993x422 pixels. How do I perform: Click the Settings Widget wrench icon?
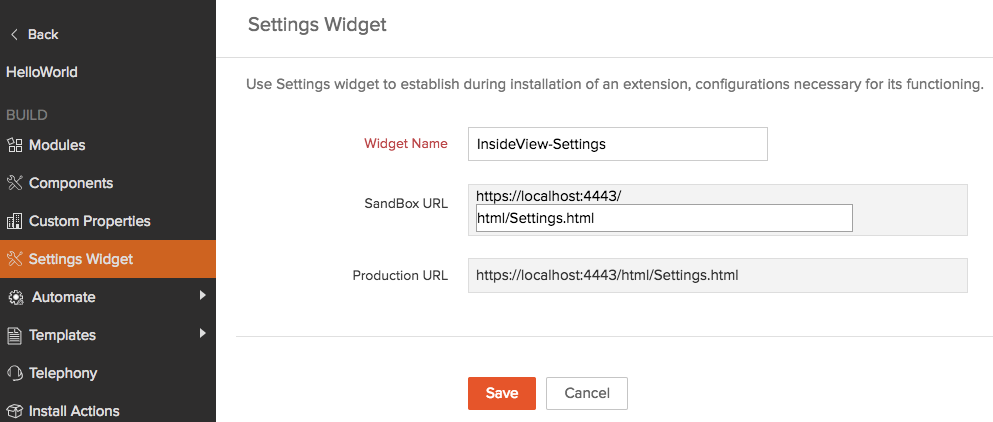[x=14, y=260]
